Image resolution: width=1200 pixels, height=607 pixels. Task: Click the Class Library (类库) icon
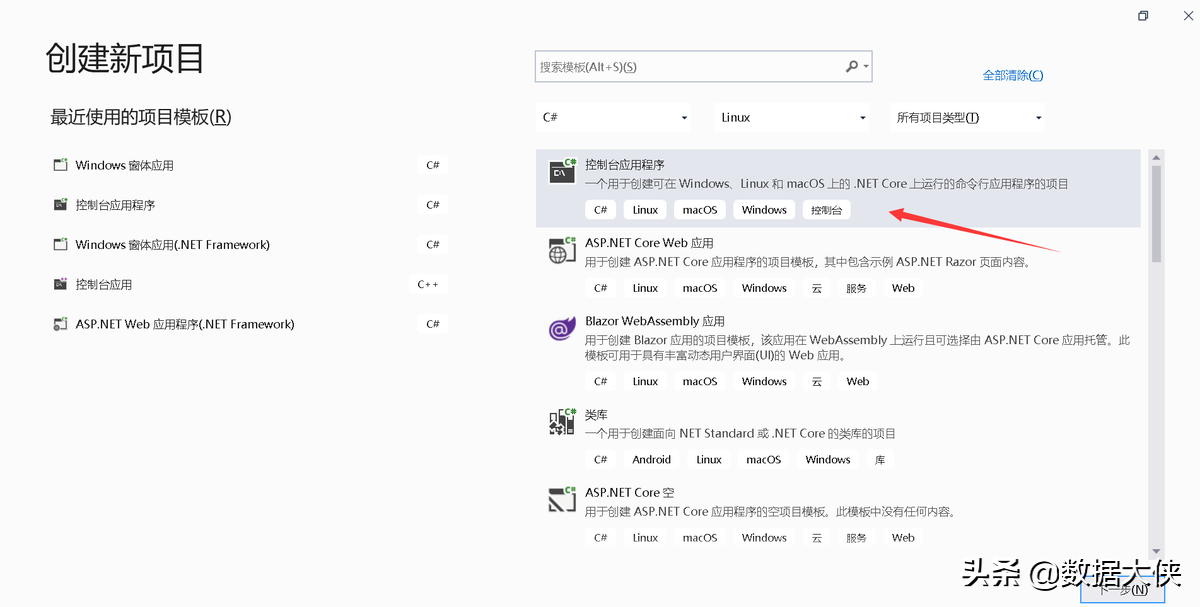click(563, 421)
